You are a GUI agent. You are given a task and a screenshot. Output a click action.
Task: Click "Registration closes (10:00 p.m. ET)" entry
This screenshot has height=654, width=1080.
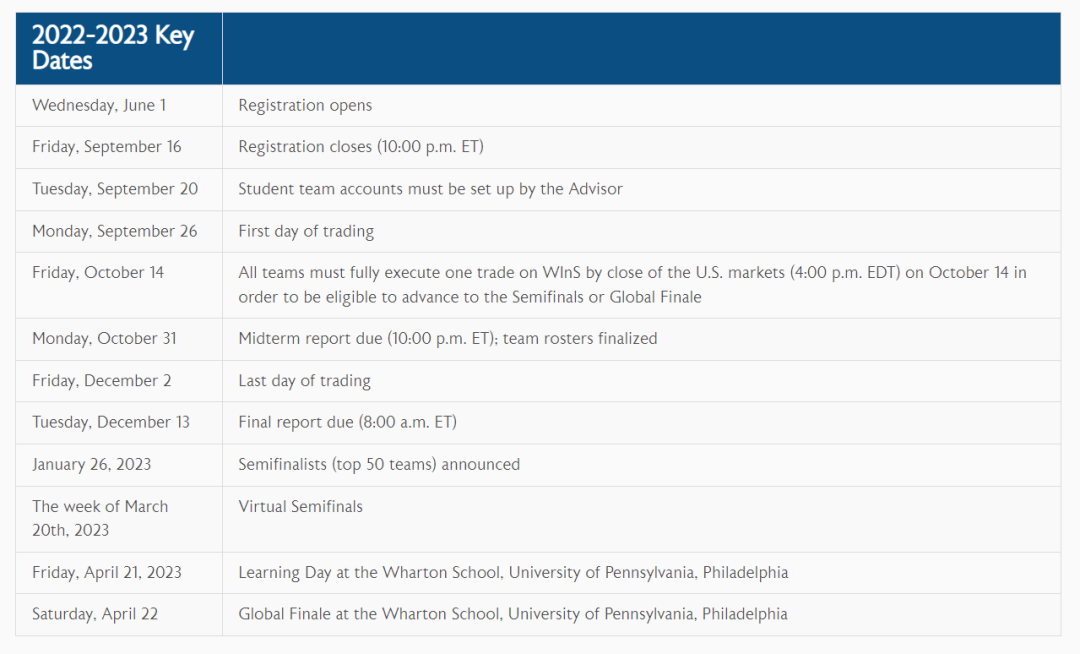[361, 147]
